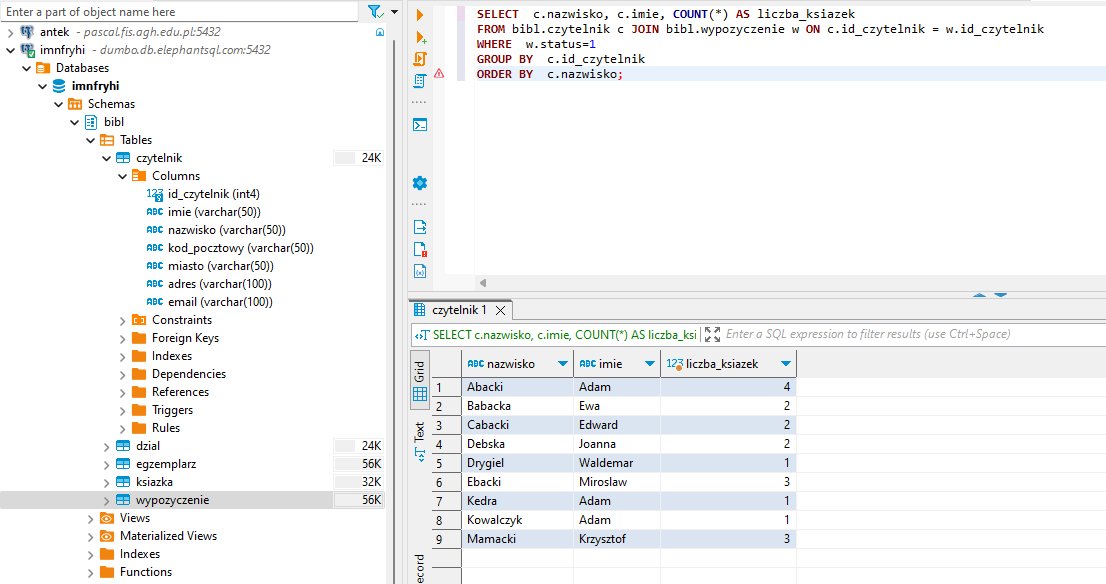
Task: Open the blue gear settings icon
Action: click(420, 183)
